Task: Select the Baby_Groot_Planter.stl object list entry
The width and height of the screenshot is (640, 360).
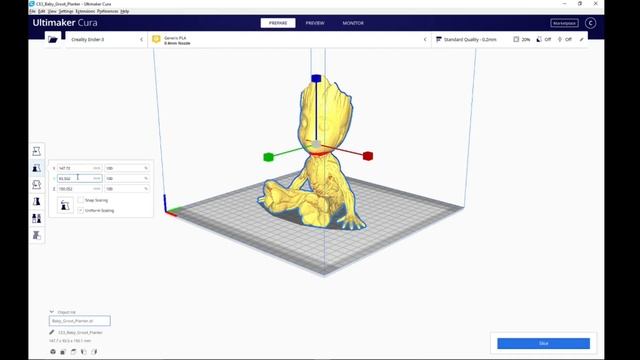Action: [x=80, y=321]
